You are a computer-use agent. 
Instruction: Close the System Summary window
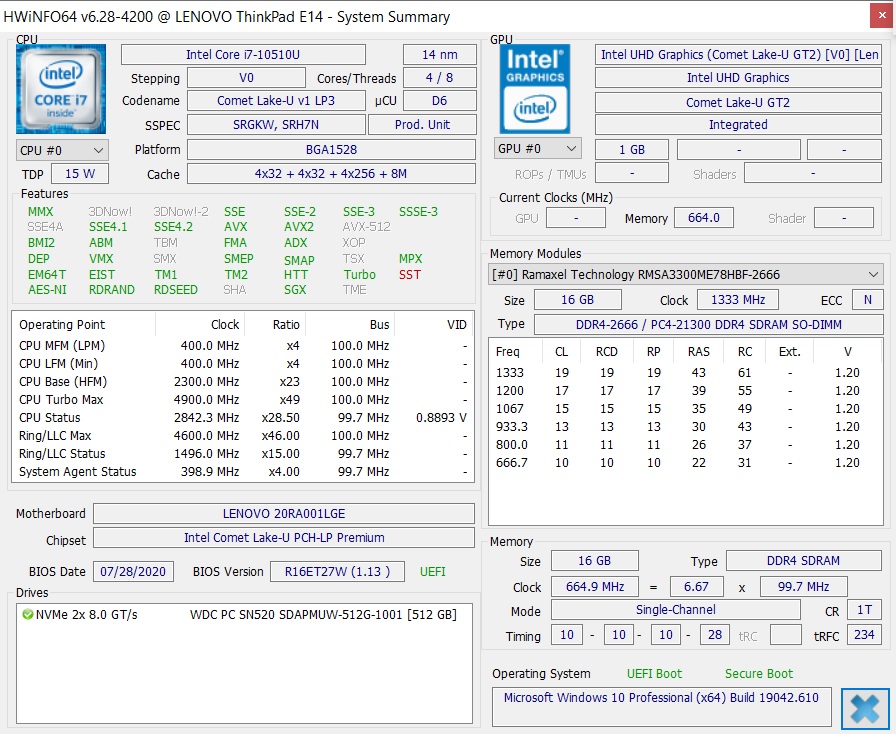tap(882, 16)
